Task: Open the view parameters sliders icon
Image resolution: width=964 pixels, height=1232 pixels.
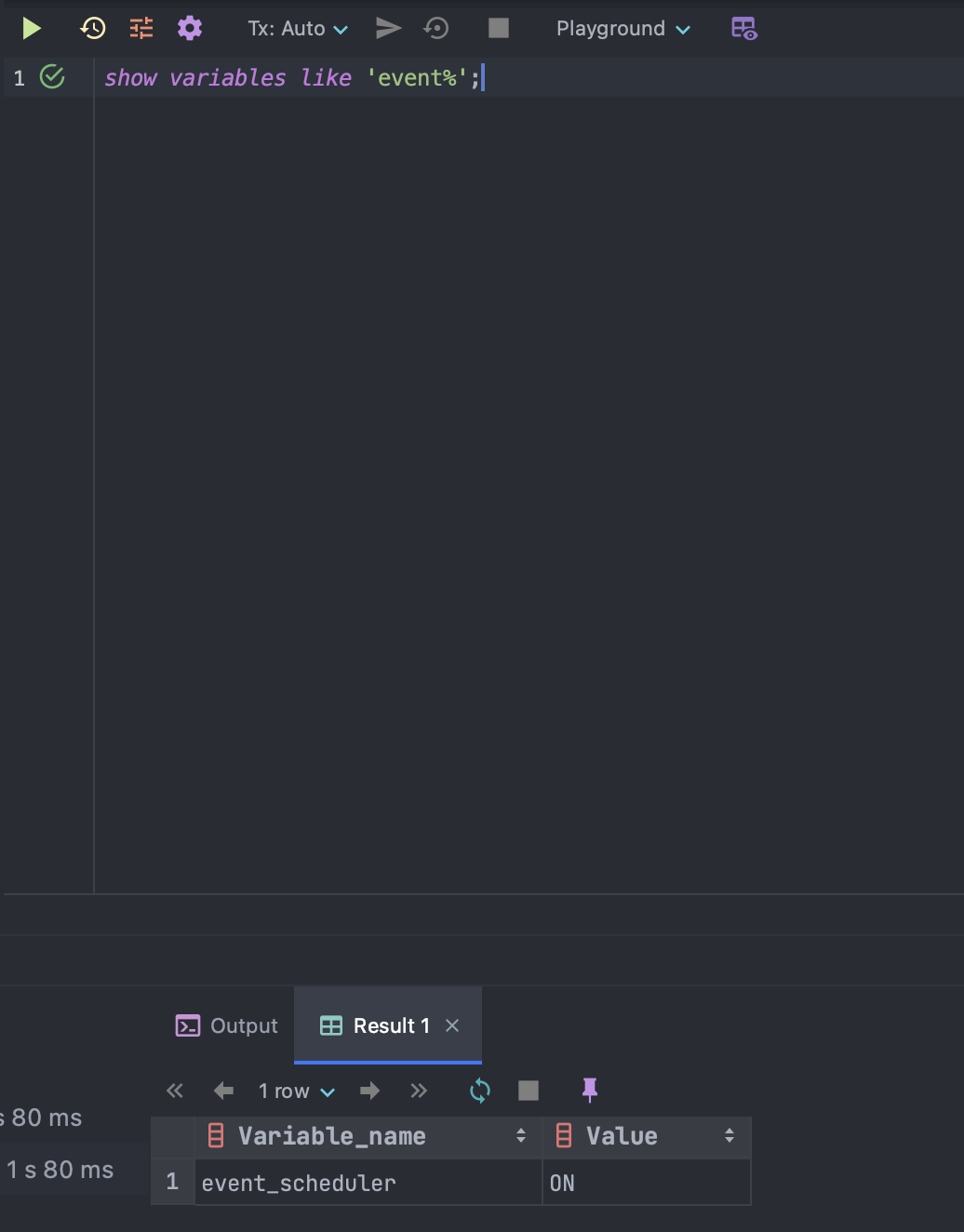Action: tap(141, 29)
